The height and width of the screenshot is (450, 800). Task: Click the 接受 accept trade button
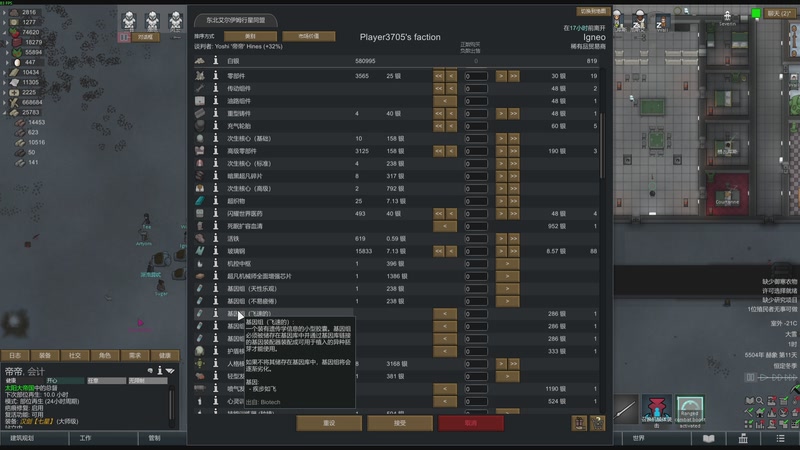pyautogui.click(x=400, y=423)
